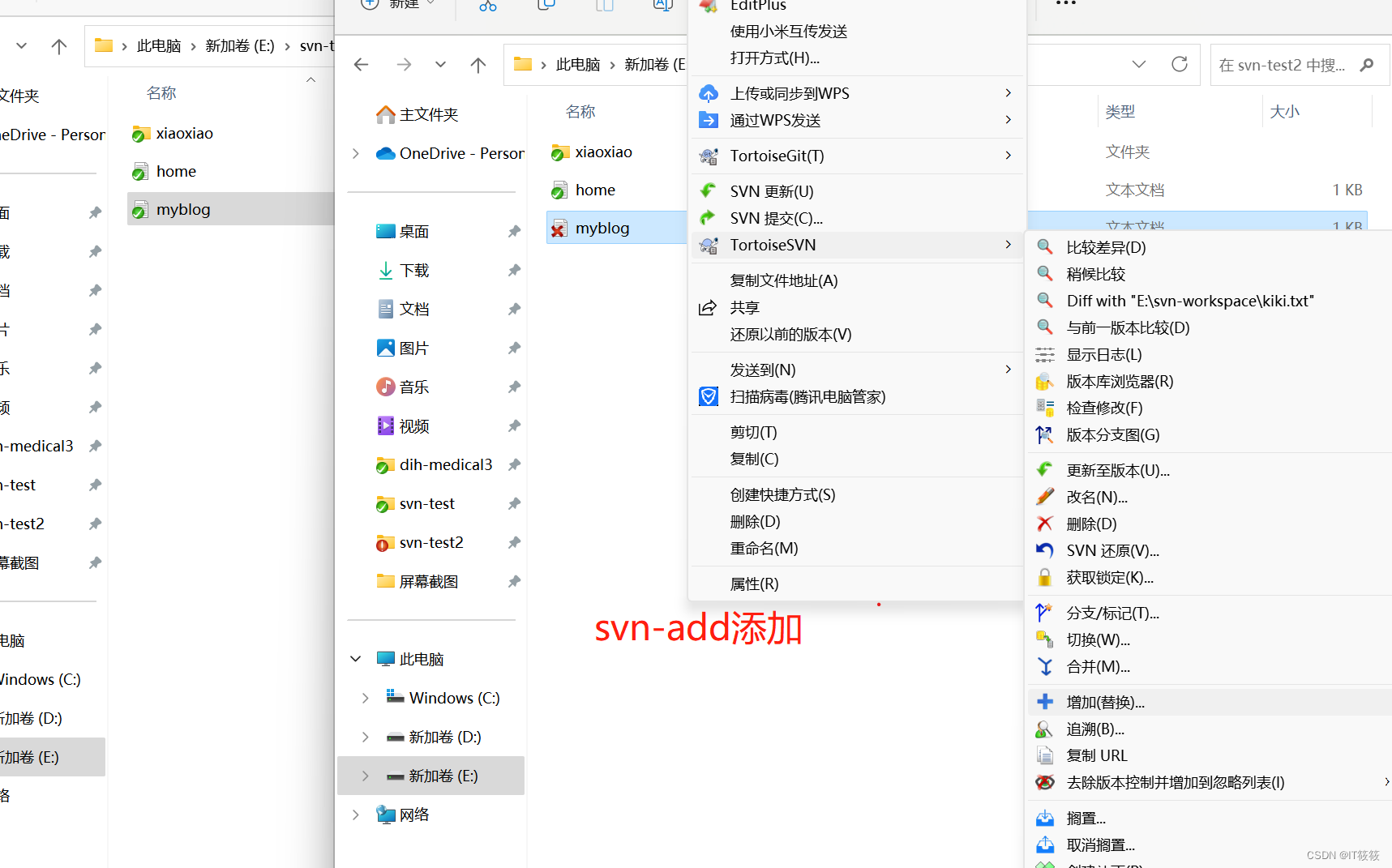Expand the OneDrive node in navigation pane
Viewport: 1392px width, 868px height.
(356, 153)
